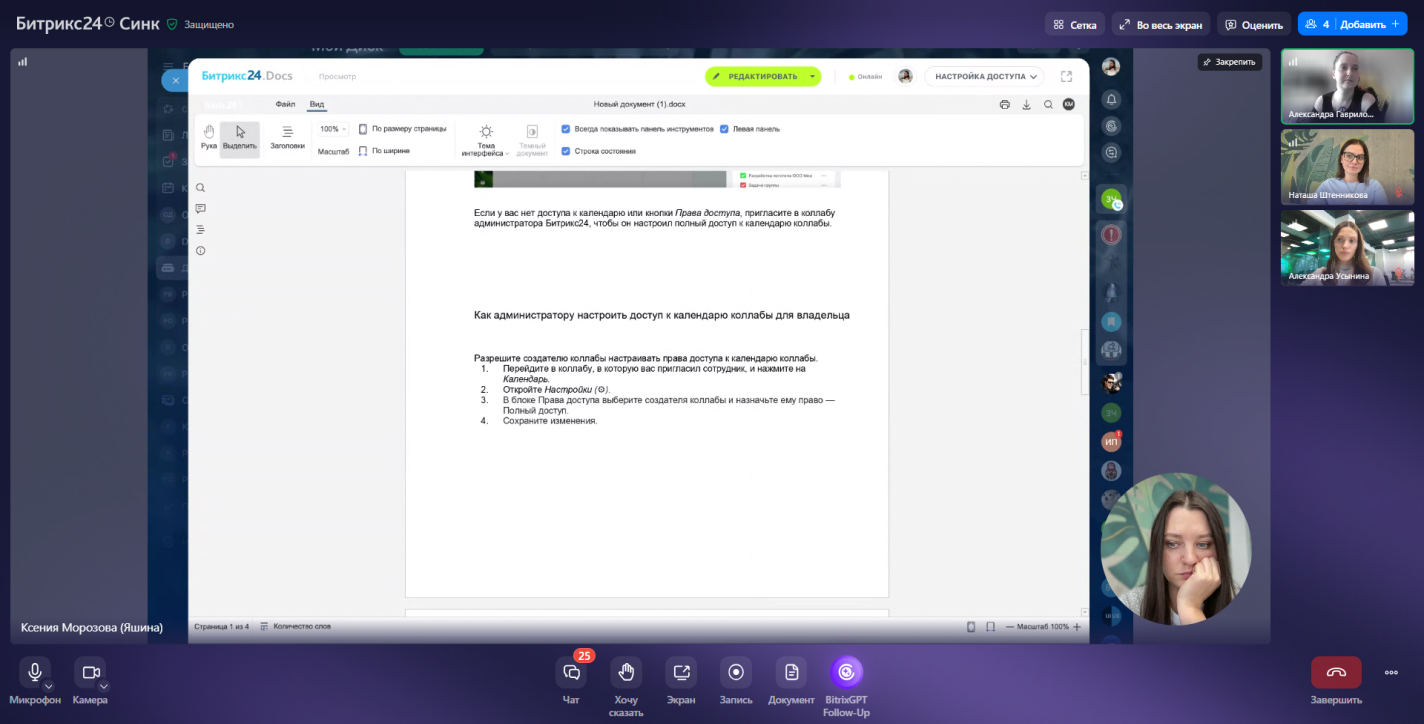This screenshot has width=1424, height=724.
Task: Select the Рука hand tool
Action: [x=209, y=137]
